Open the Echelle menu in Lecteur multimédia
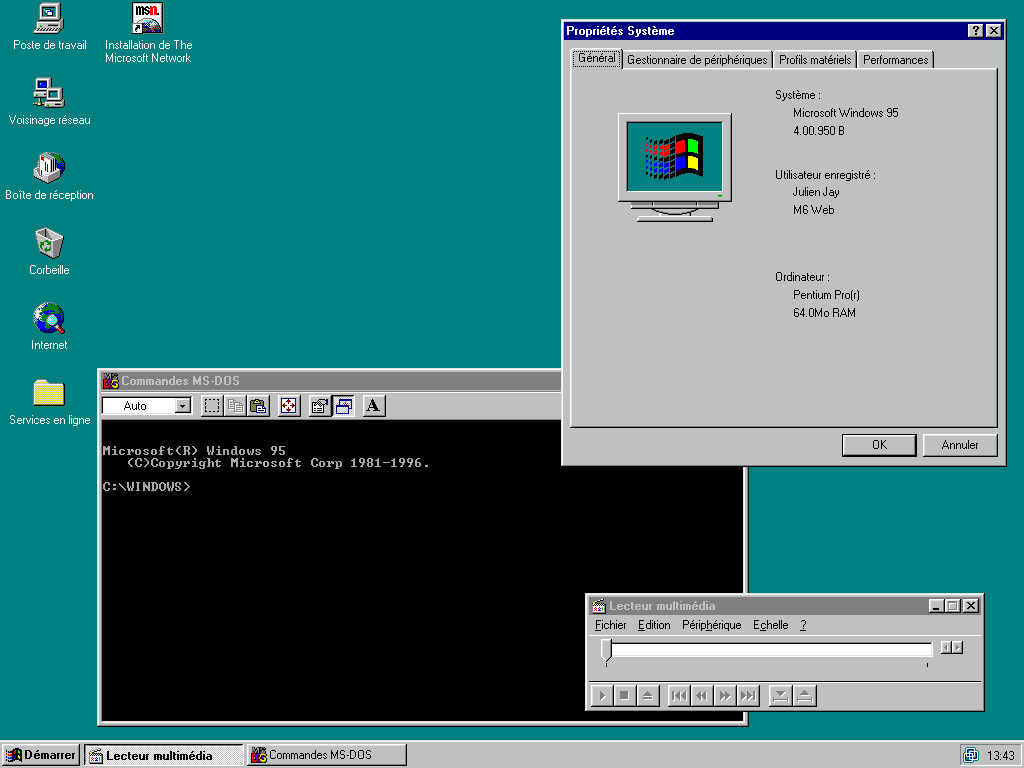 [x=771, y=625]
